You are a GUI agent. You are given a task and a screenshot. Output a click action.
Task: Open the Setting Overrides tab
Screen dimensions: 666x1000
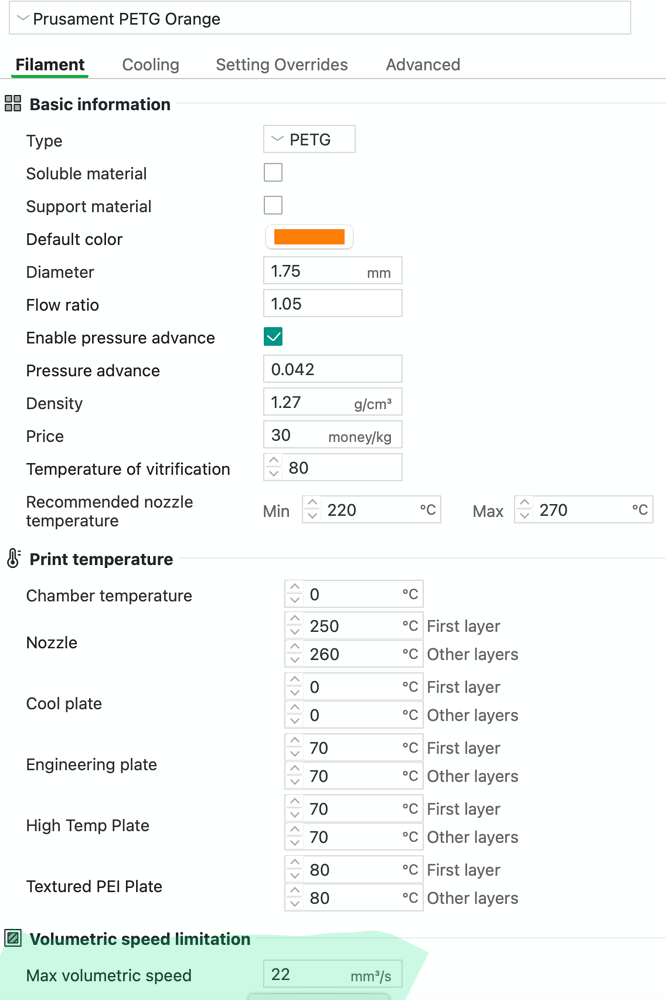(x=281, y=64)
